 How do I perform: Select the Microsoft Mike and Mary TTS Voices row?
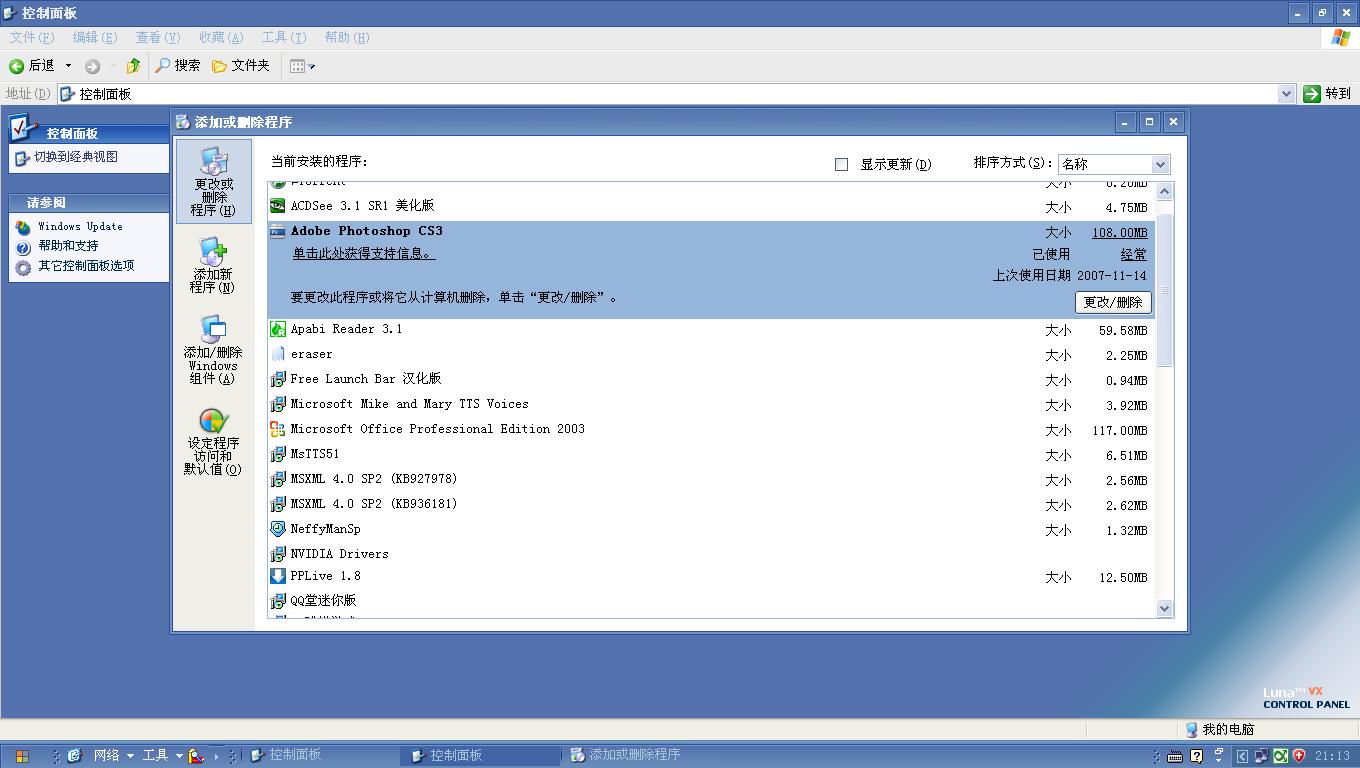coord(710,404)
